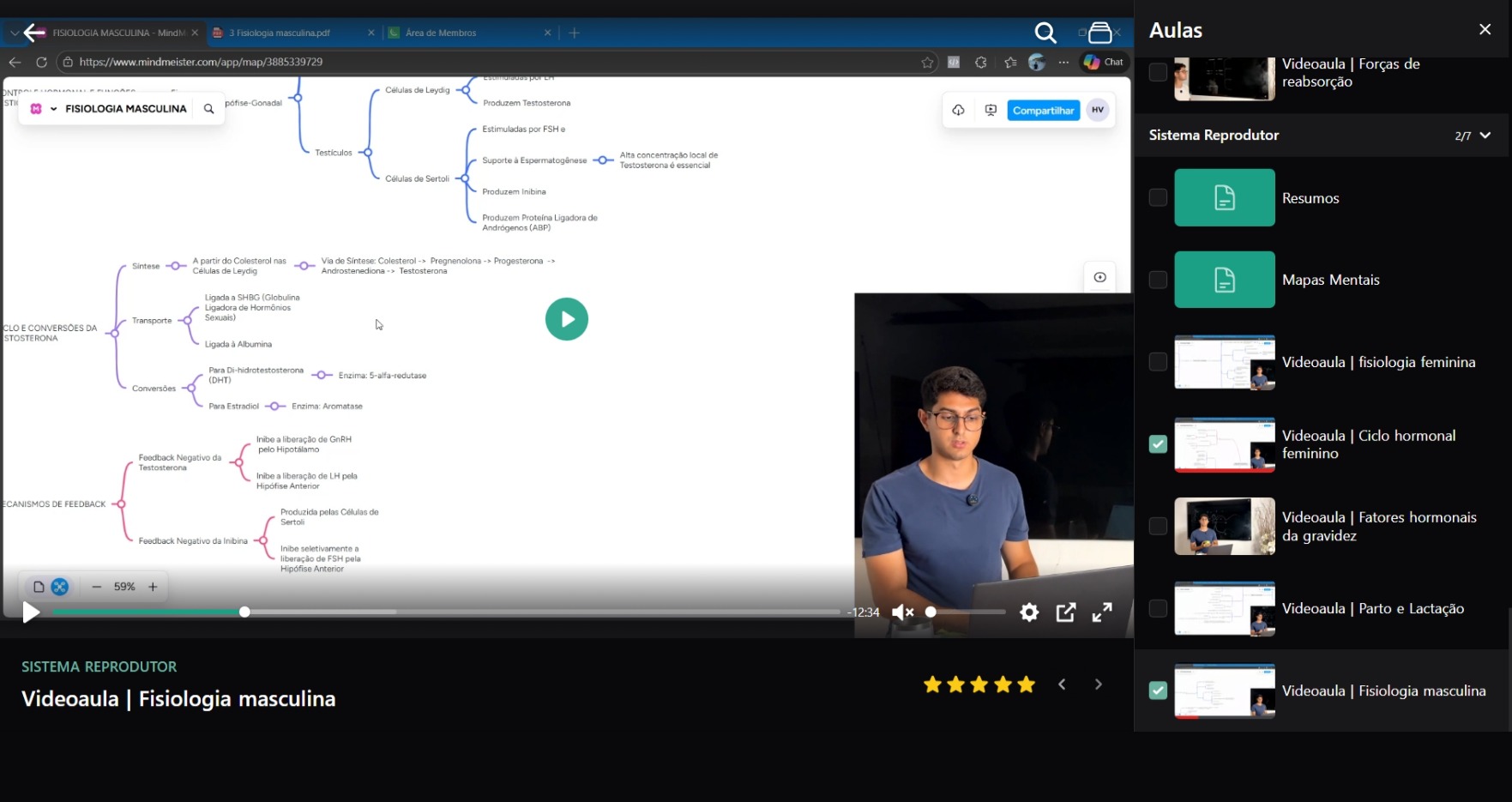Screen dimensions: 1512x802
Task: Click the browser profile avatar icon
Action: tap(1037, 62)
